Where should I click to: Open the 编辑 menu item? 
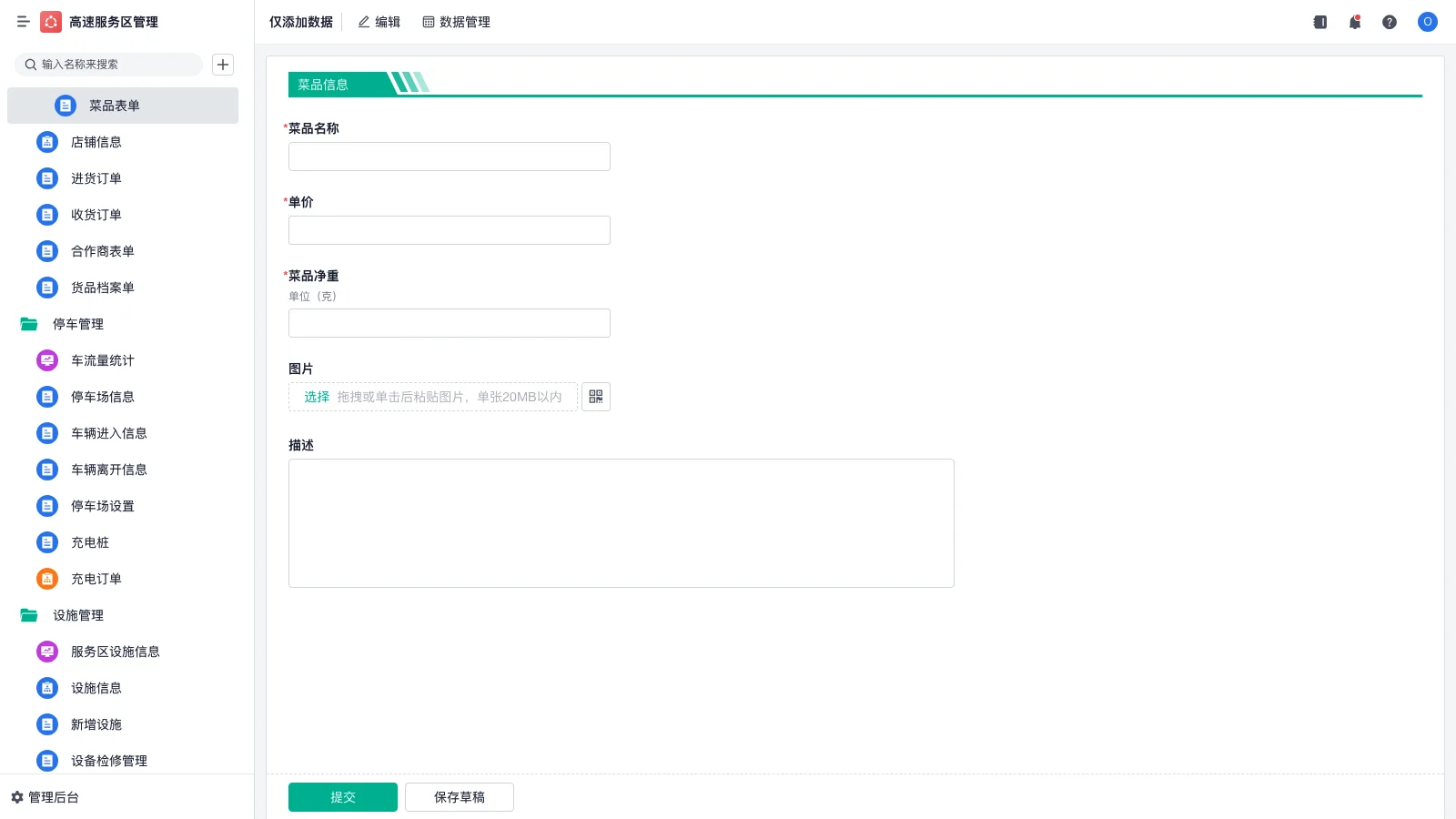tap(379, 22)
